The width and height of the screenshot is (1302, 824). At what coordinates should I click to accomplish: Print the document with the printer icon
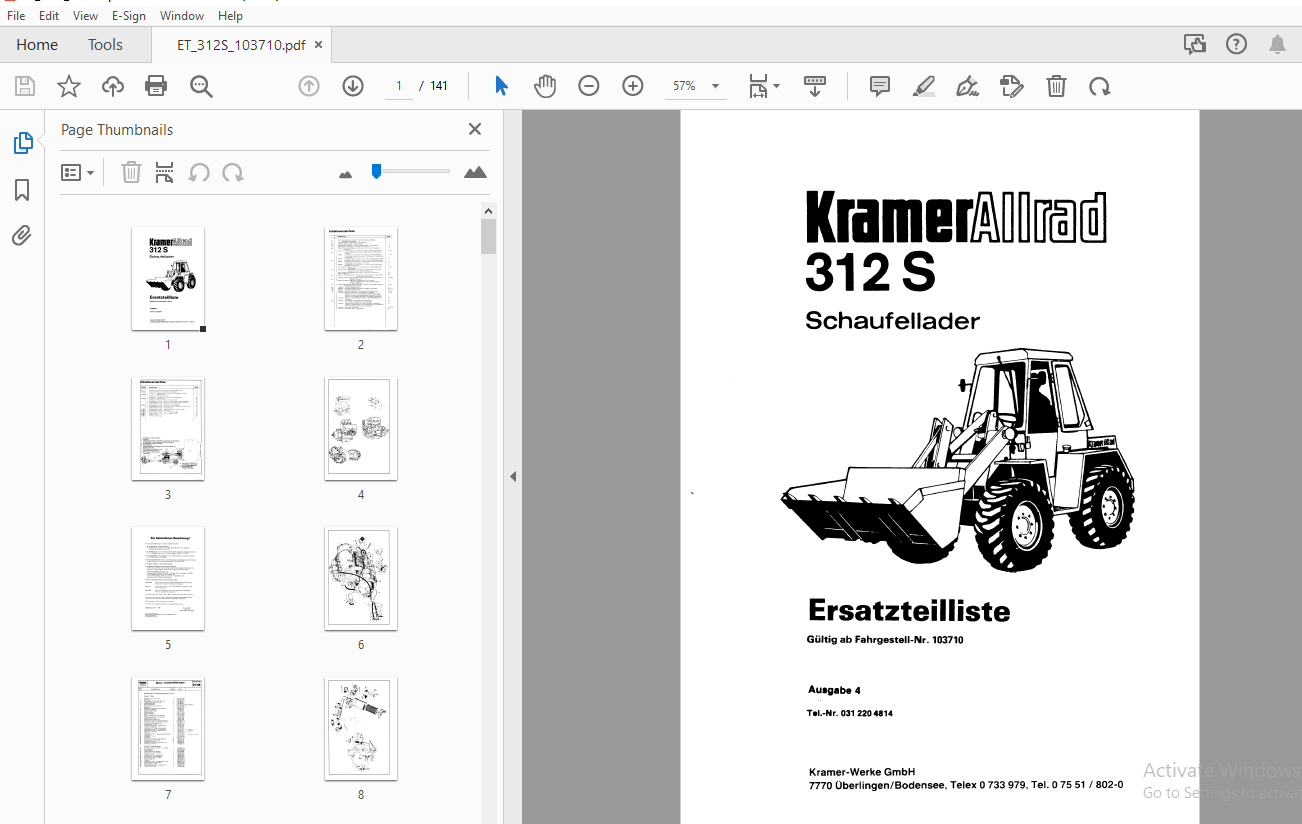(156, 86)
